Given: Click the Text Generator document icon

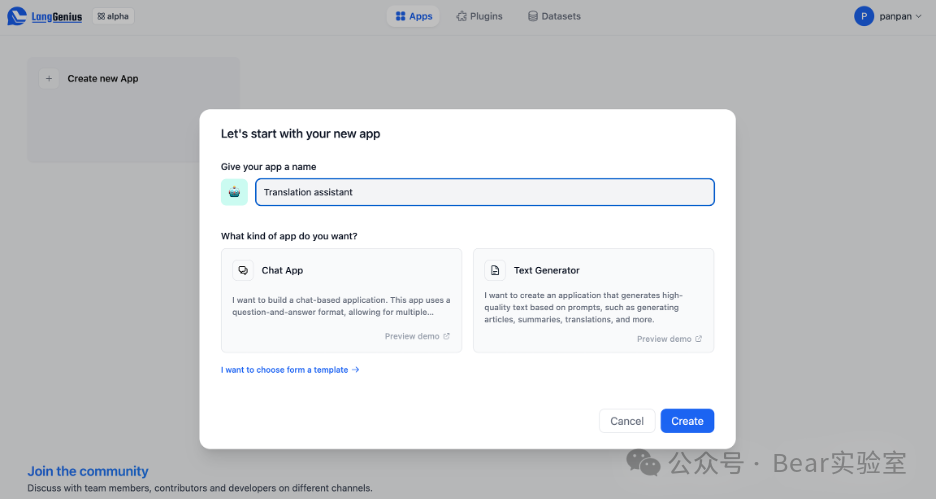Looking at the screenshot, I should point(495,270).
